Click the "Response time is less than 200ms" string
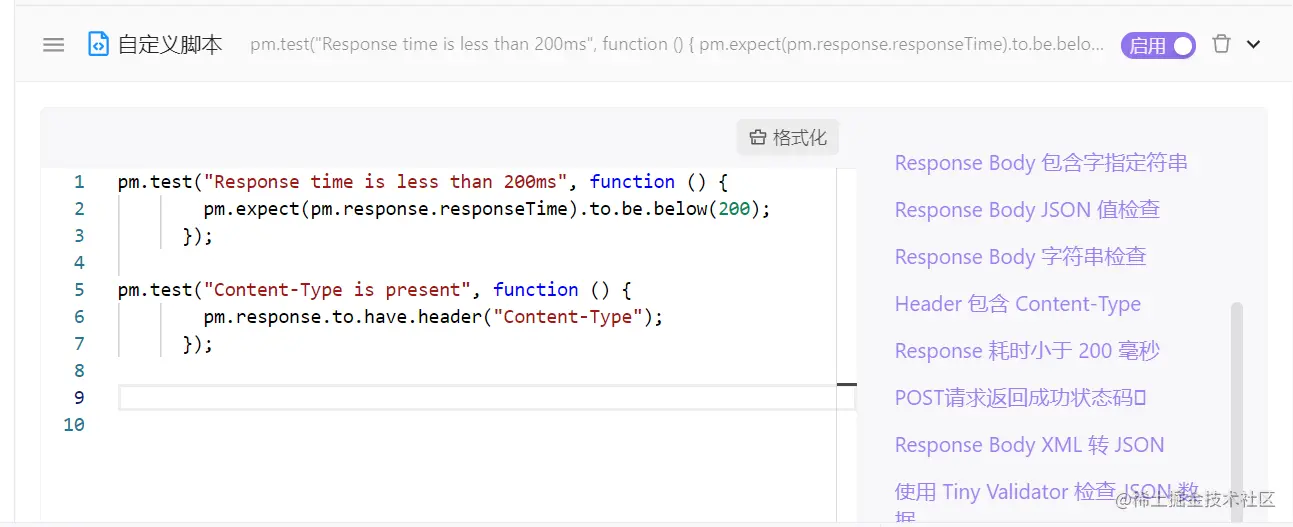This screenshot has height=527, width=1293. click(386, 182)
